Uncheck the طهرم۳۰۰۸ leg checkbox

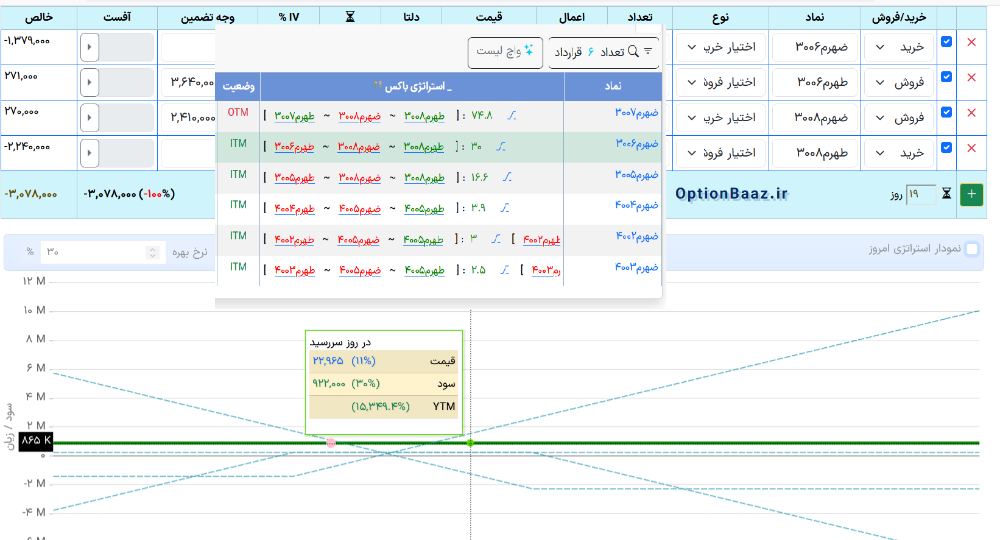pos(946,147)
